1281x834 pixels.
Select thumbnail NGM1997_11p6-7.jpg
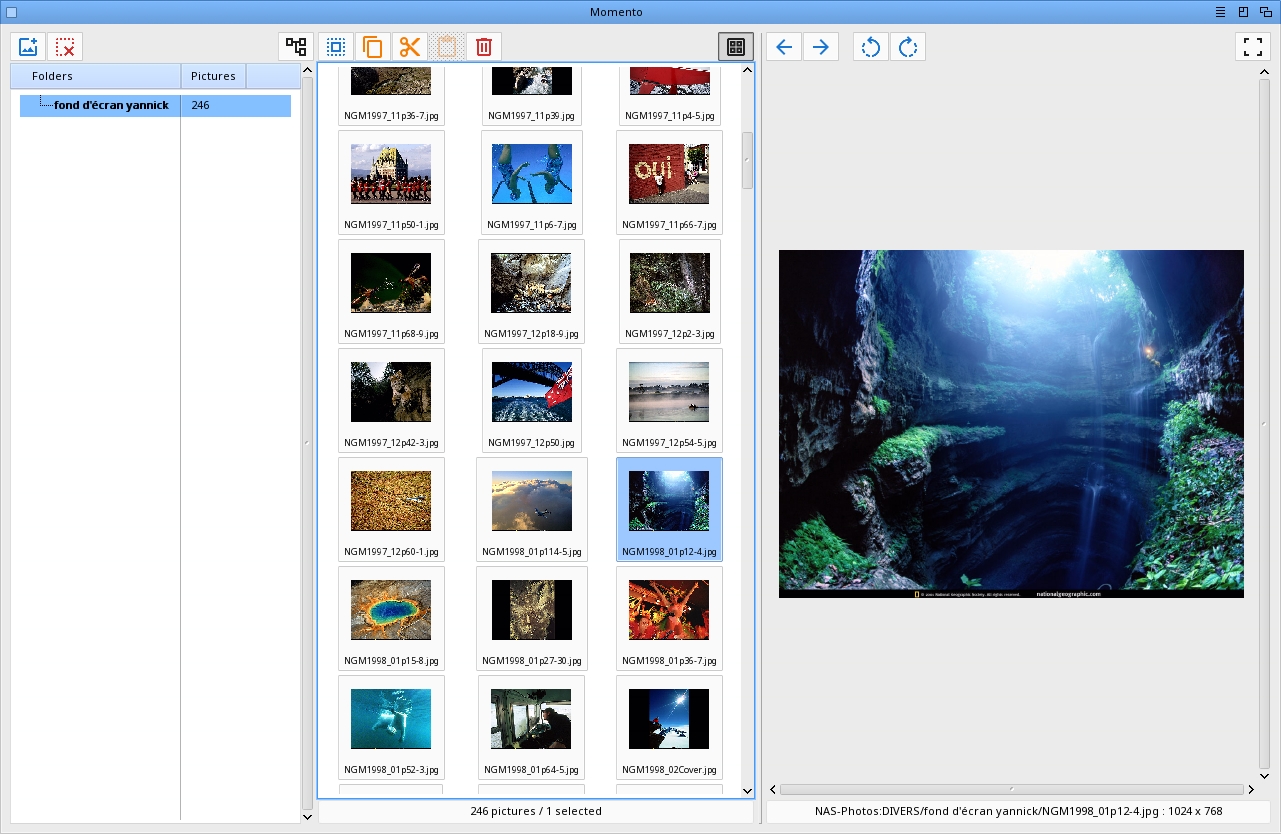tap(531, 182)
